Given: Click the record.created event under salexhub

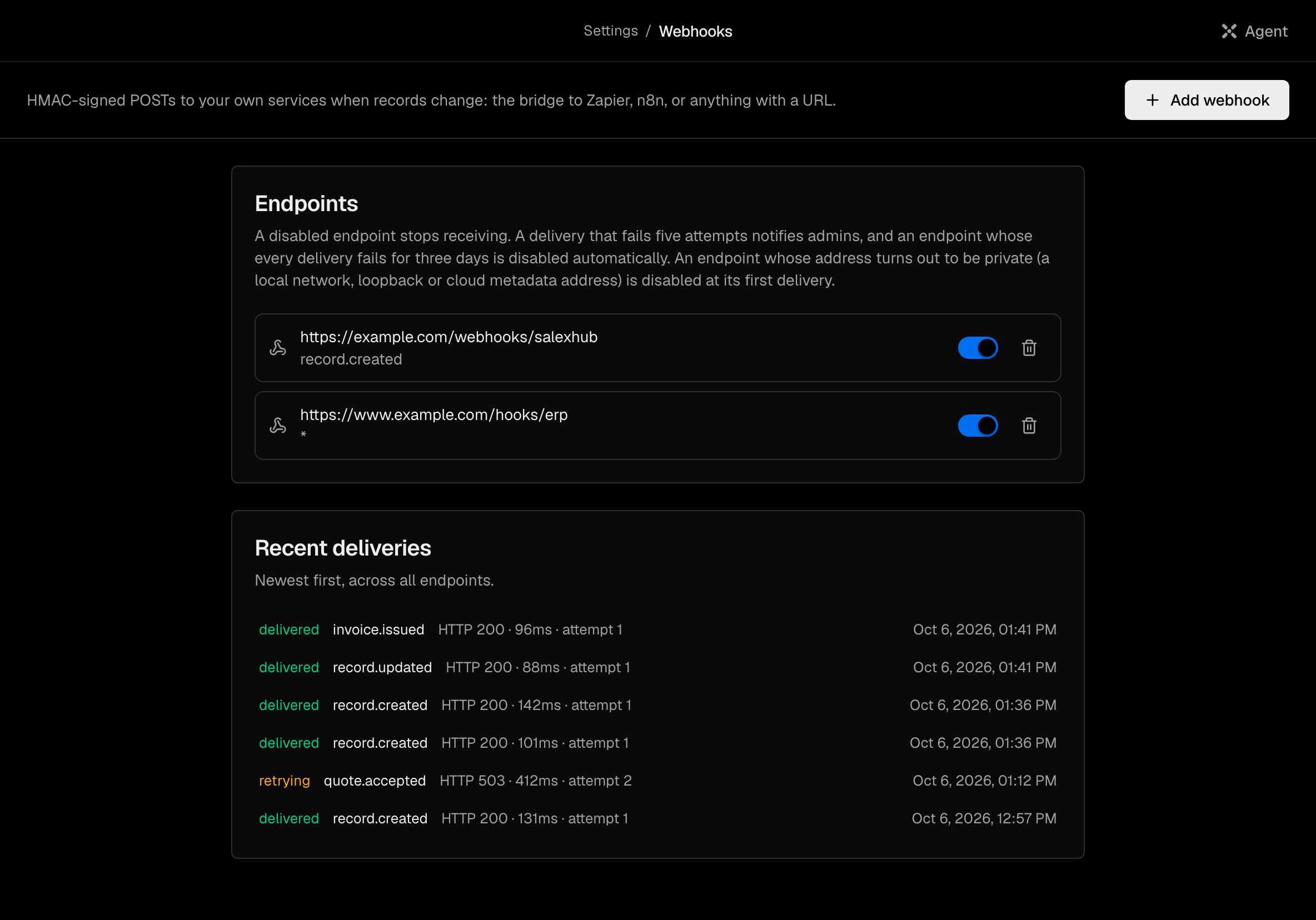Looking at the screenshot, I should pyautogui.click(x=351, y=359).
